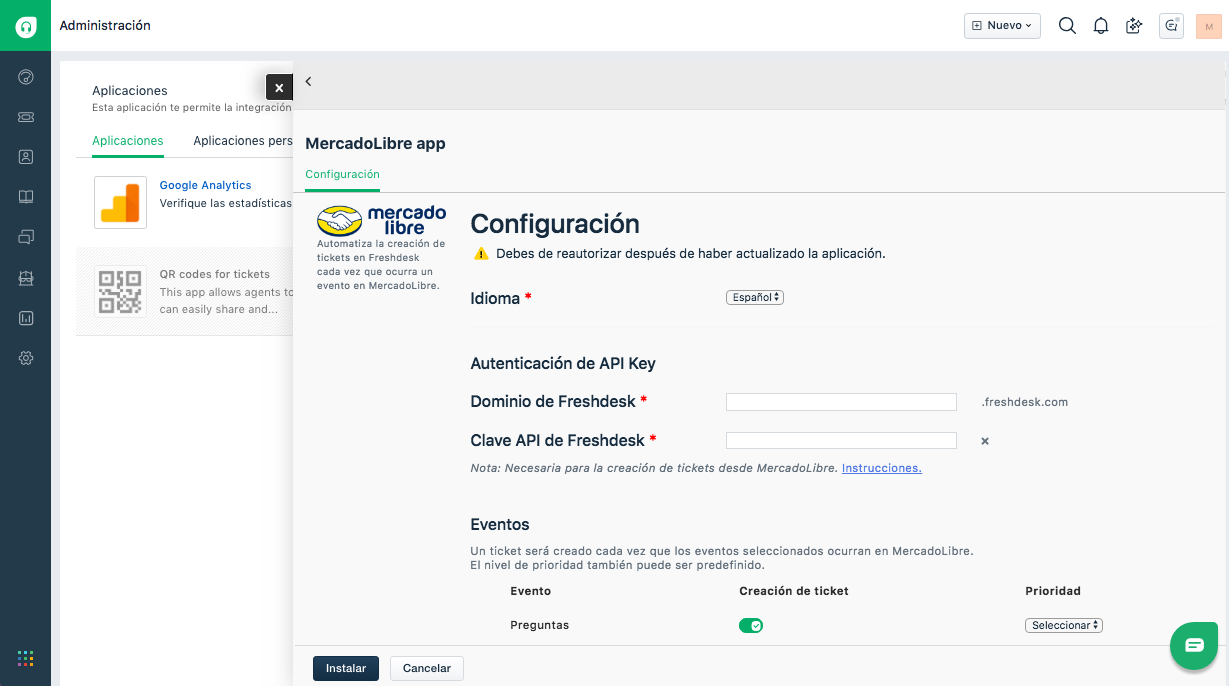Focus the Dominio de Freshdesk field

pos(841,402)
